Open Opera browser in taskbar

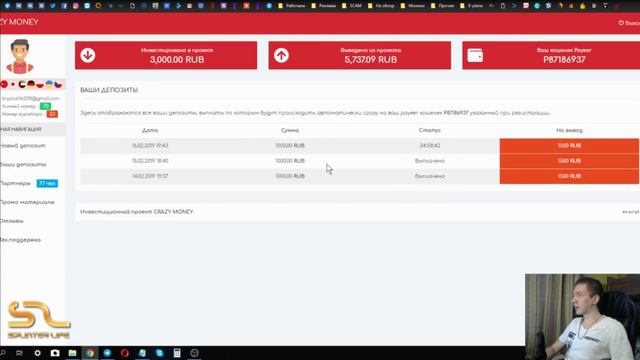(125, 353)
